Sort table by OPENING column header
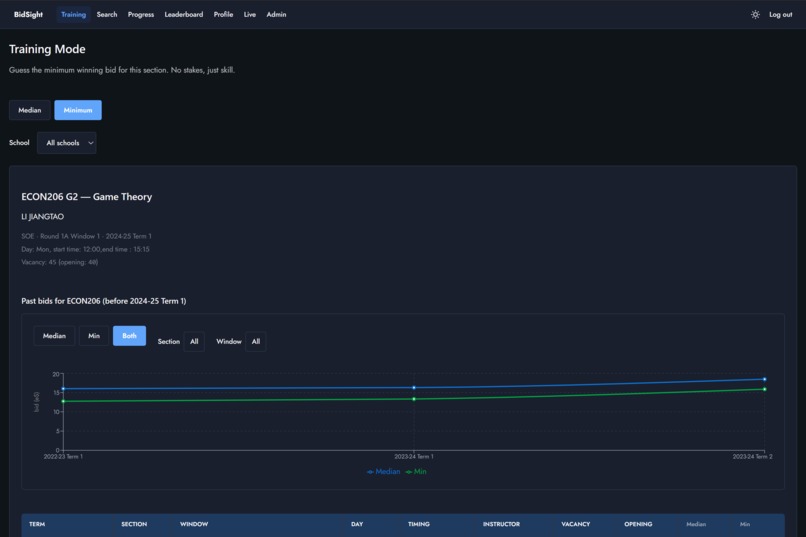806x537 pixels. point(638,524)
